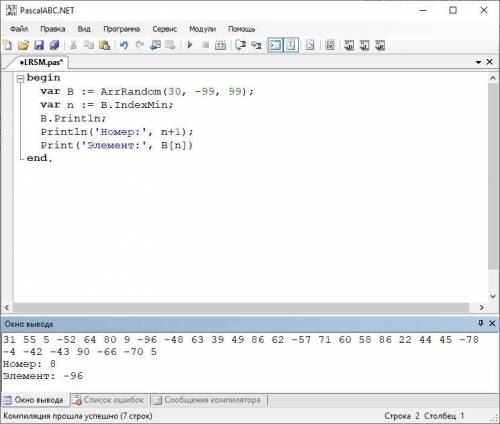Switch to Список ошибок tab
This screenshot has height=424, width=500.
coord(109,400)
